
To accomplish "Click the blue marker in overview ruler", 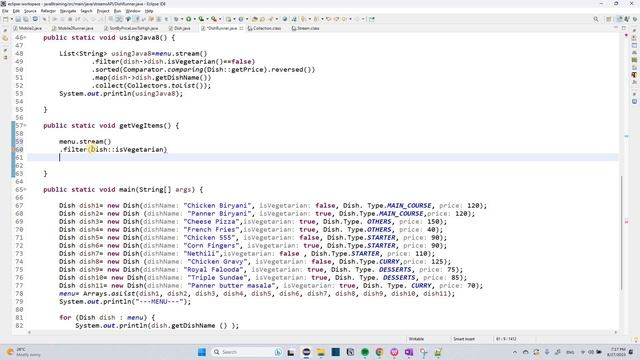I will 626,136.
